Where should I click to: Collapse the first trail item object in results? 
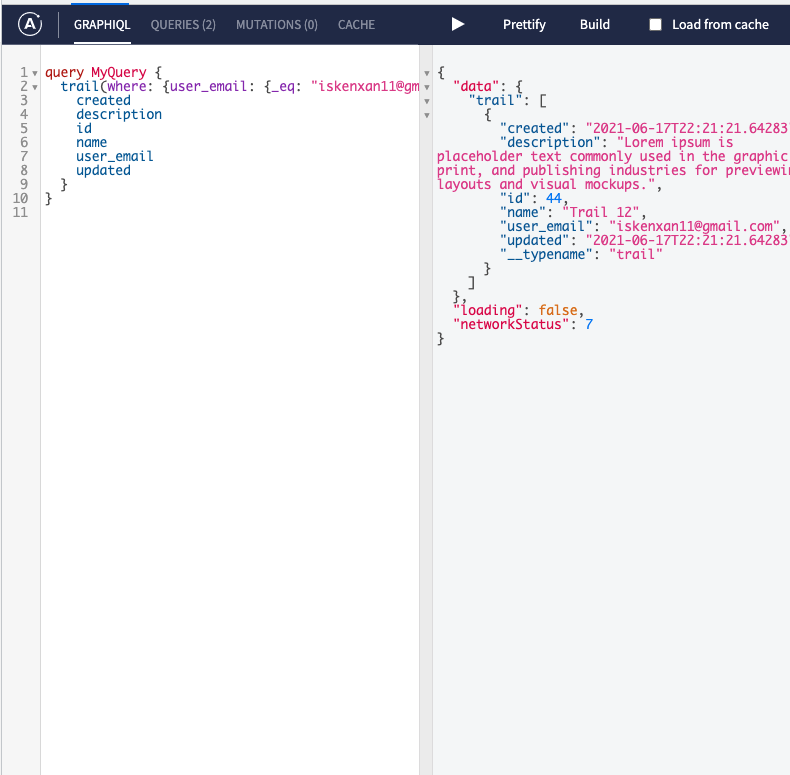(428, 115)
